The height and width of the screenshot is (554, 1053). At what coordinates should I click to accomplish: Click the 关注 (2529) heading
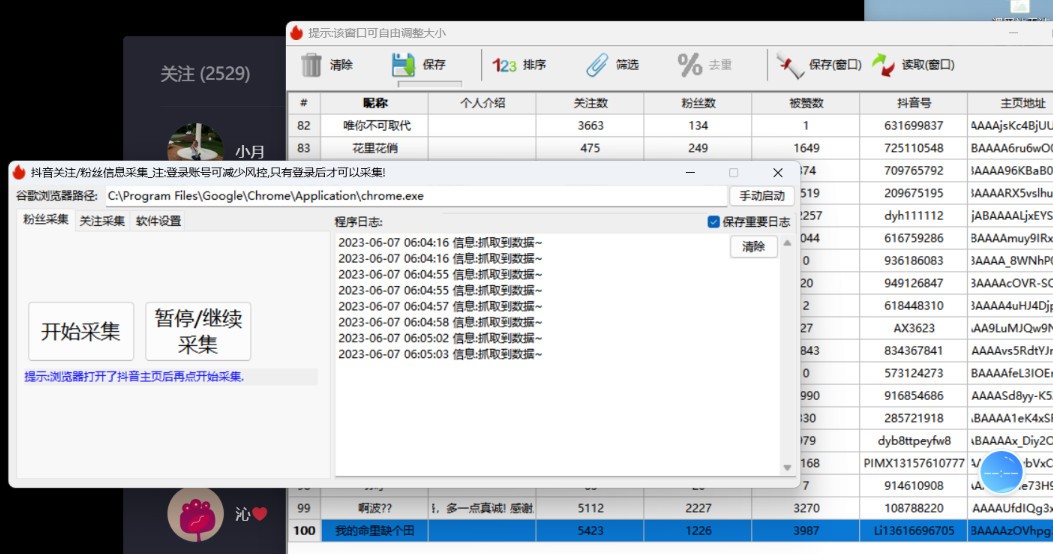click(x=205, y=73)
